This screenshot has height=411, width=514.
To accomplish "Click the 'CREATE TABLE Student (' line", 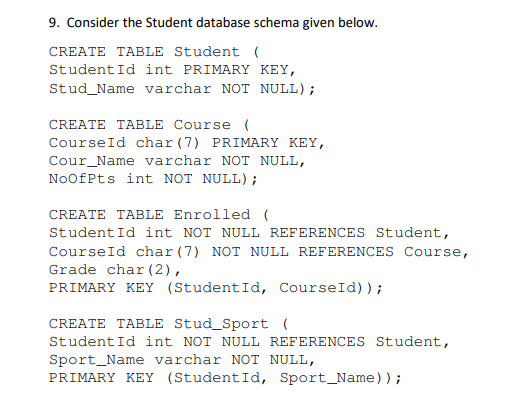I will point(154,52).
